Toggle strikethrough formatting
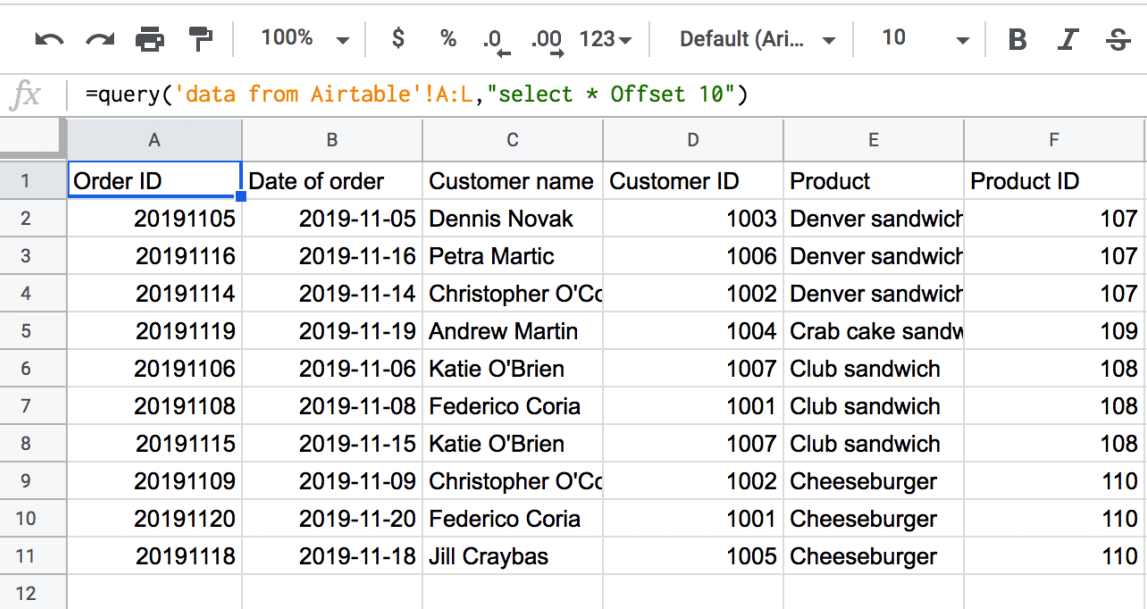 coord(1118,39)
